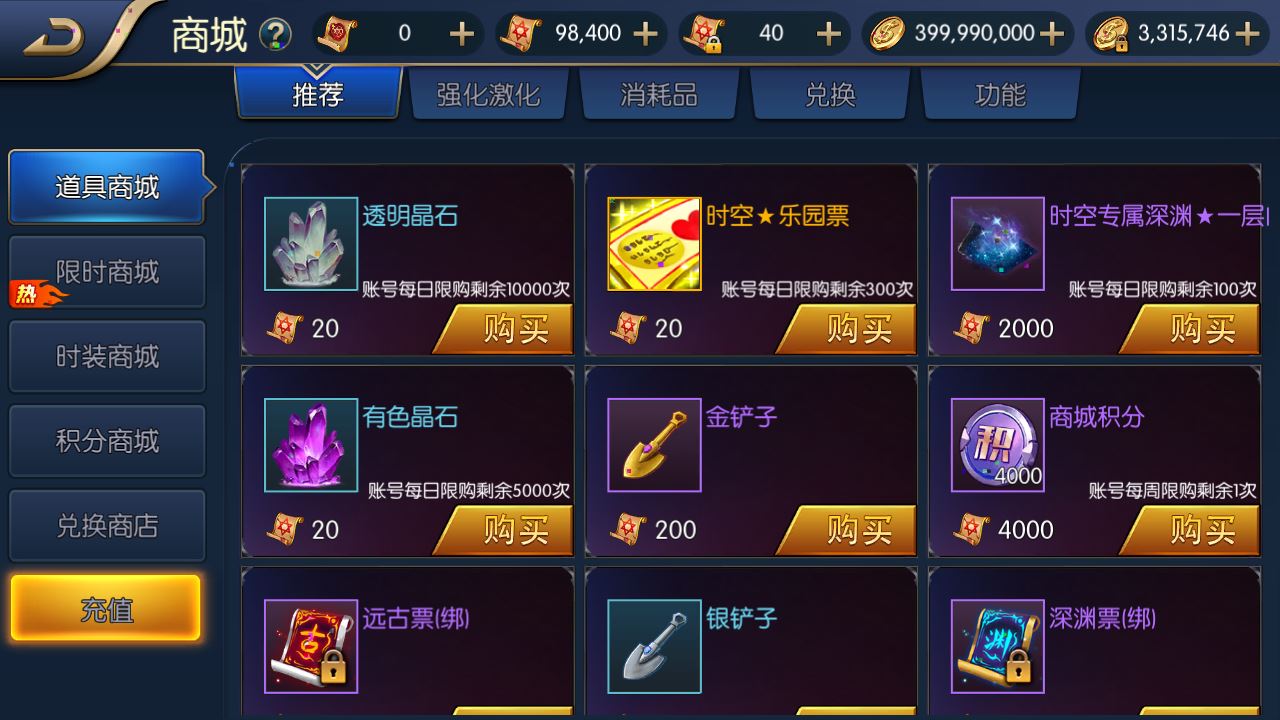The width and height of the screenshot is (1280, 720).
Task: Open the help question mark icon
Action: [275, 35]
